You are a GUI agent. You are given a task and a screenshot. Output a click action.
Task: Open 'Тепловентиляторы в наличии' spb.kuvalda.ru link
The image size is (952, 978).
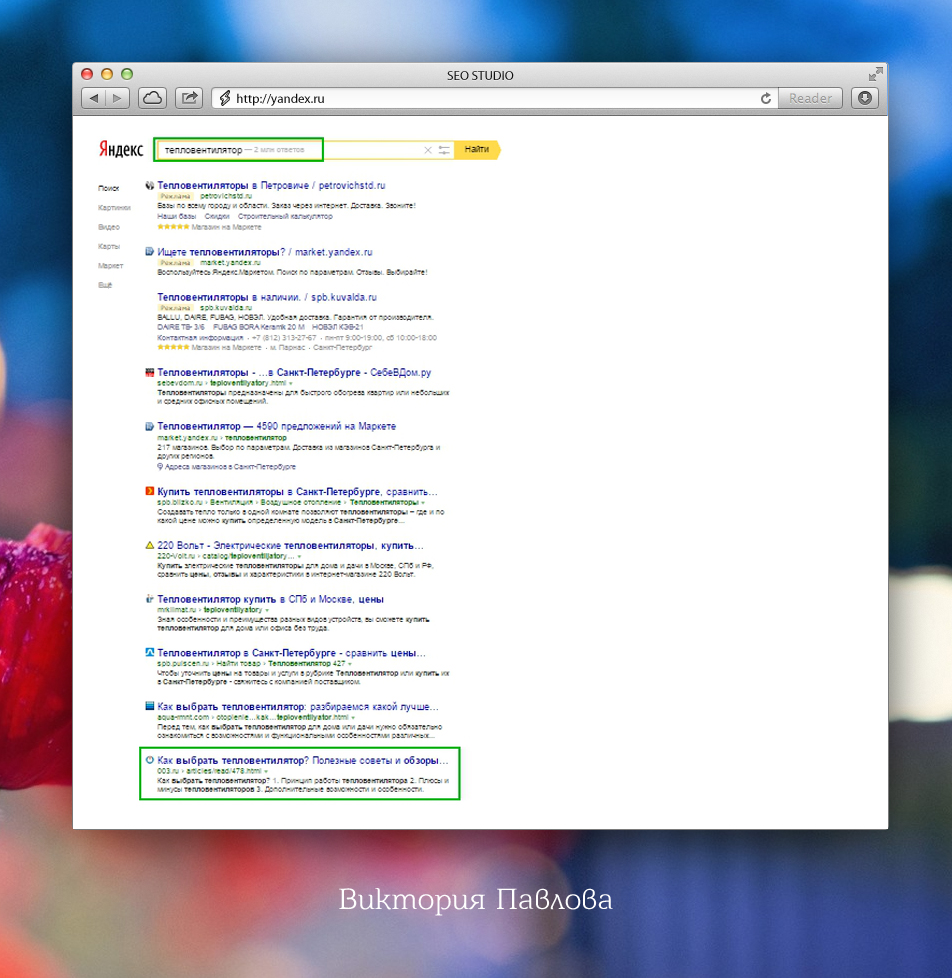click(267, 297)
